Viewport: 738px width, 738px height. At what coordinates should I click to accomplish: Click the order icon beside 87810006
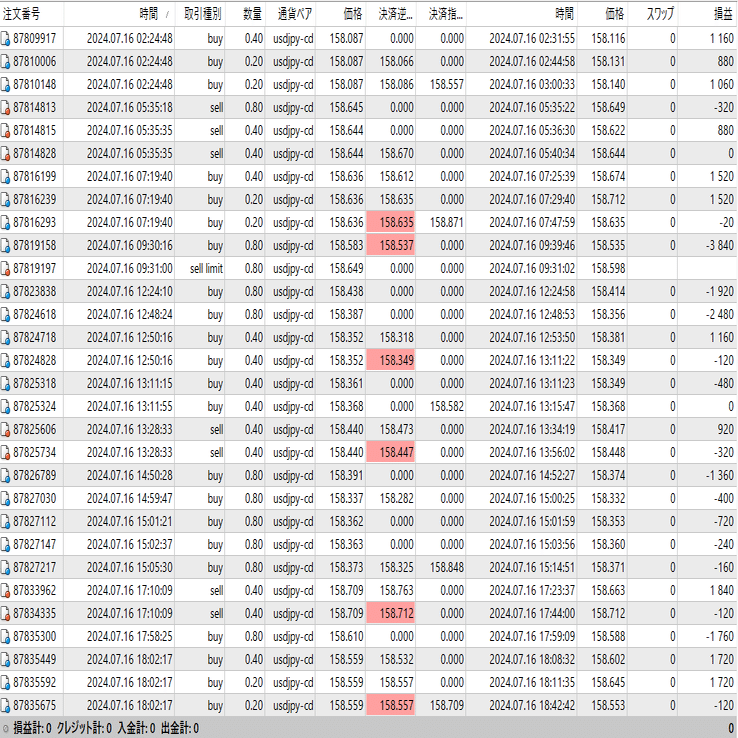point(5,62)
